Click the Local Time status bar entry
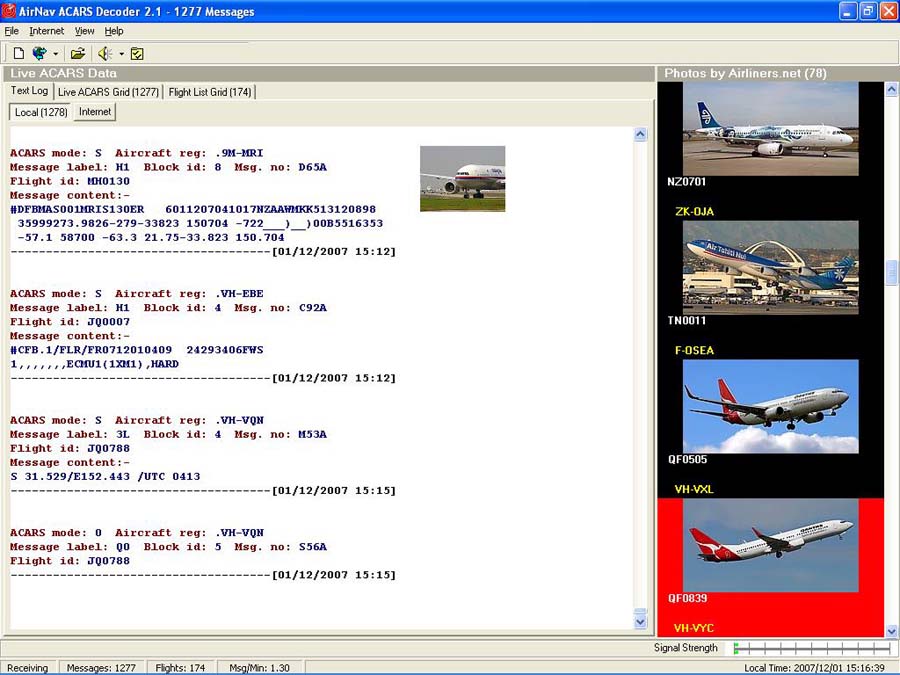This screenshot has width=900, height=675. 814,668
